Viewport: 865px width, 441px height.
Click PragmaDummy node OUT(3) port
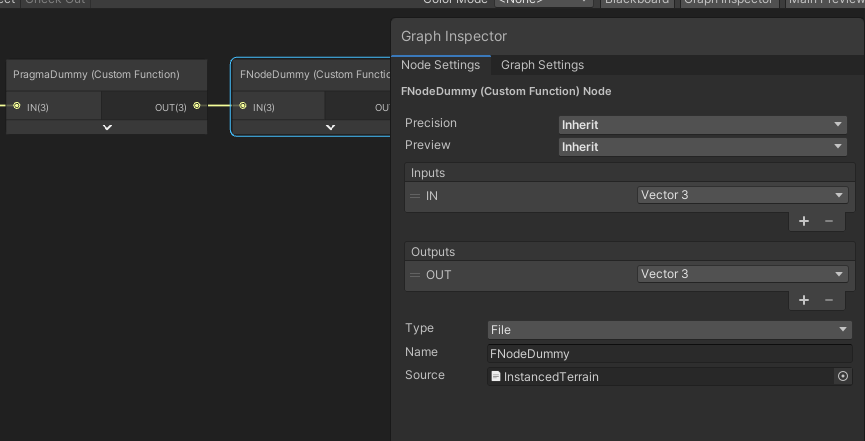(196, 106)
